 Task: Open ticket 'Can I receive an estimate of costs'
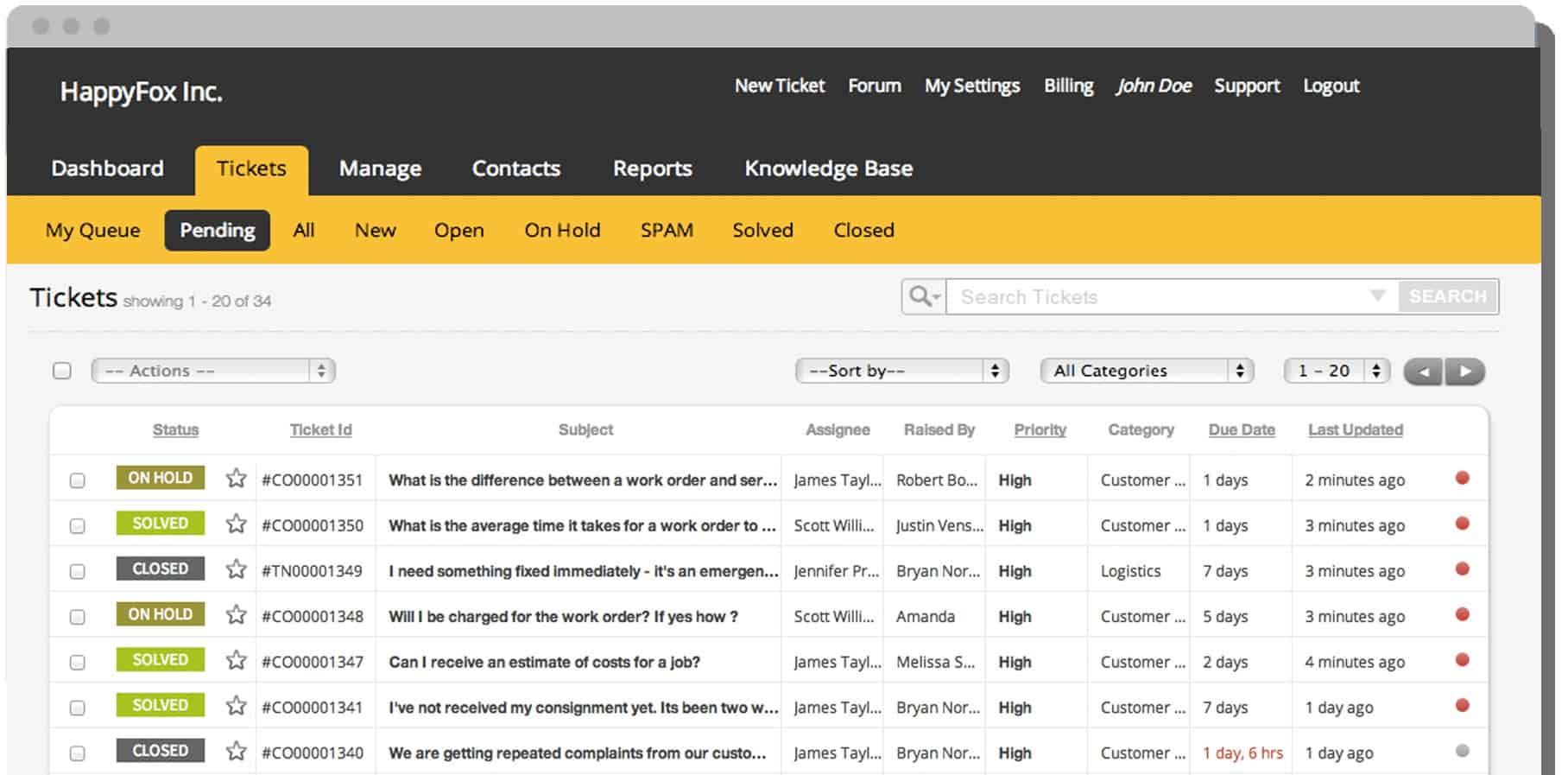pos(544,663)
